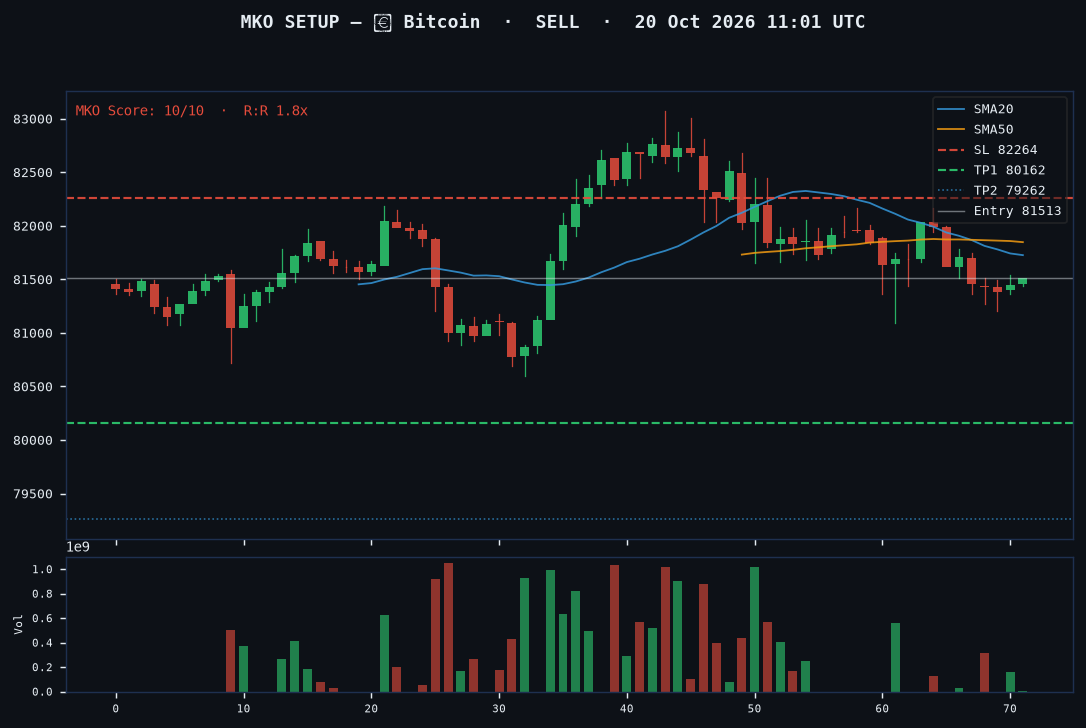This screenshot has height=728, width=1086.
Task: Click the 80500 price axis label
Action: (33, 387)
